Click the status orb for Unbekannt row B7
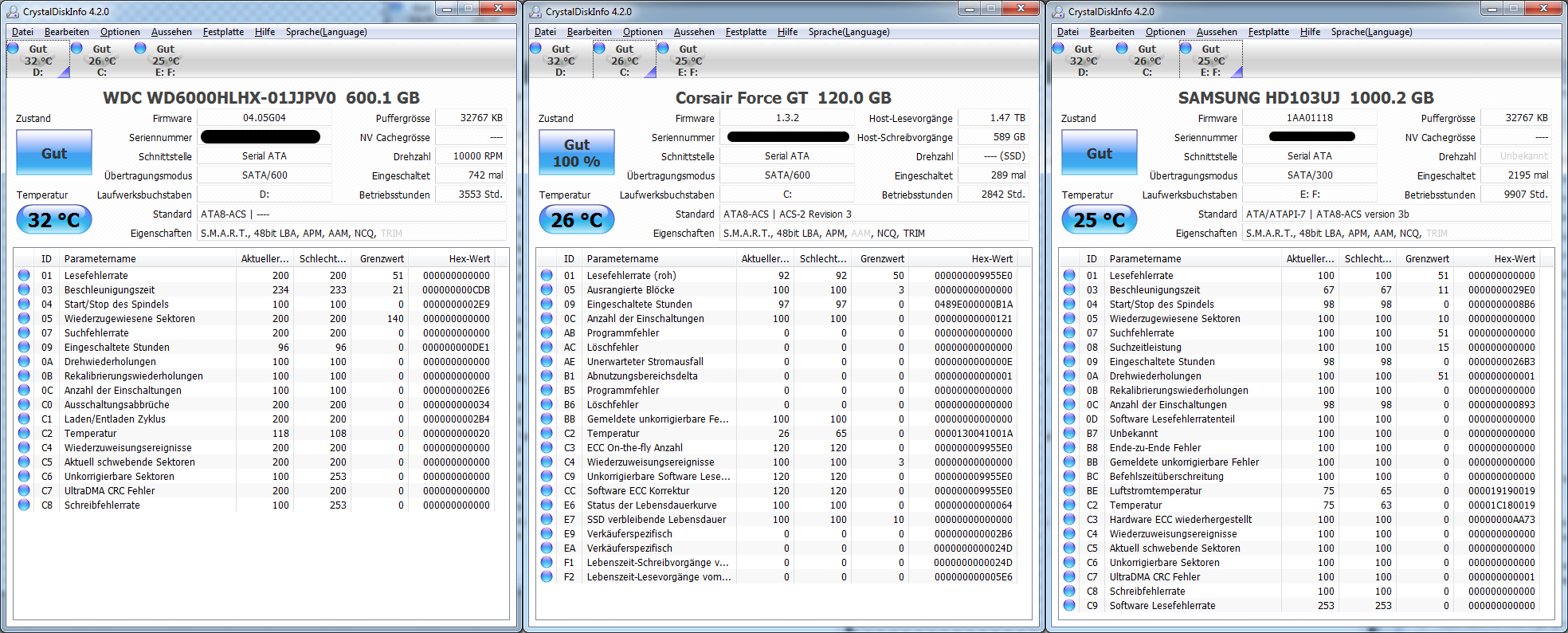 coord(1069,433)
